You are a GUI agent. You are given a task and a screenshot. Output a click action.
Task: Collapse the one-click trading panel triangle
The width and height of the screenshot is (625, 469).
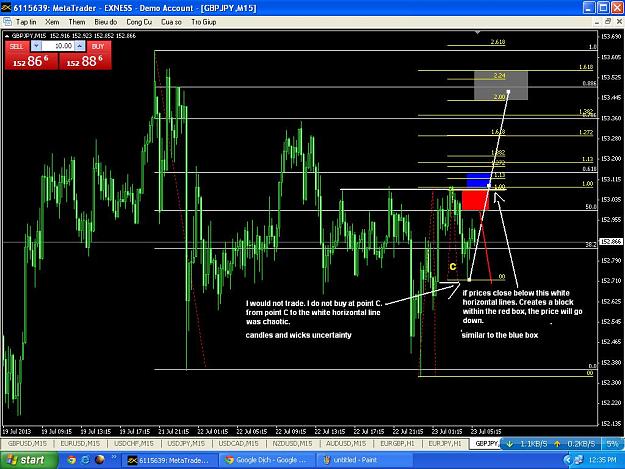[7, 36]
